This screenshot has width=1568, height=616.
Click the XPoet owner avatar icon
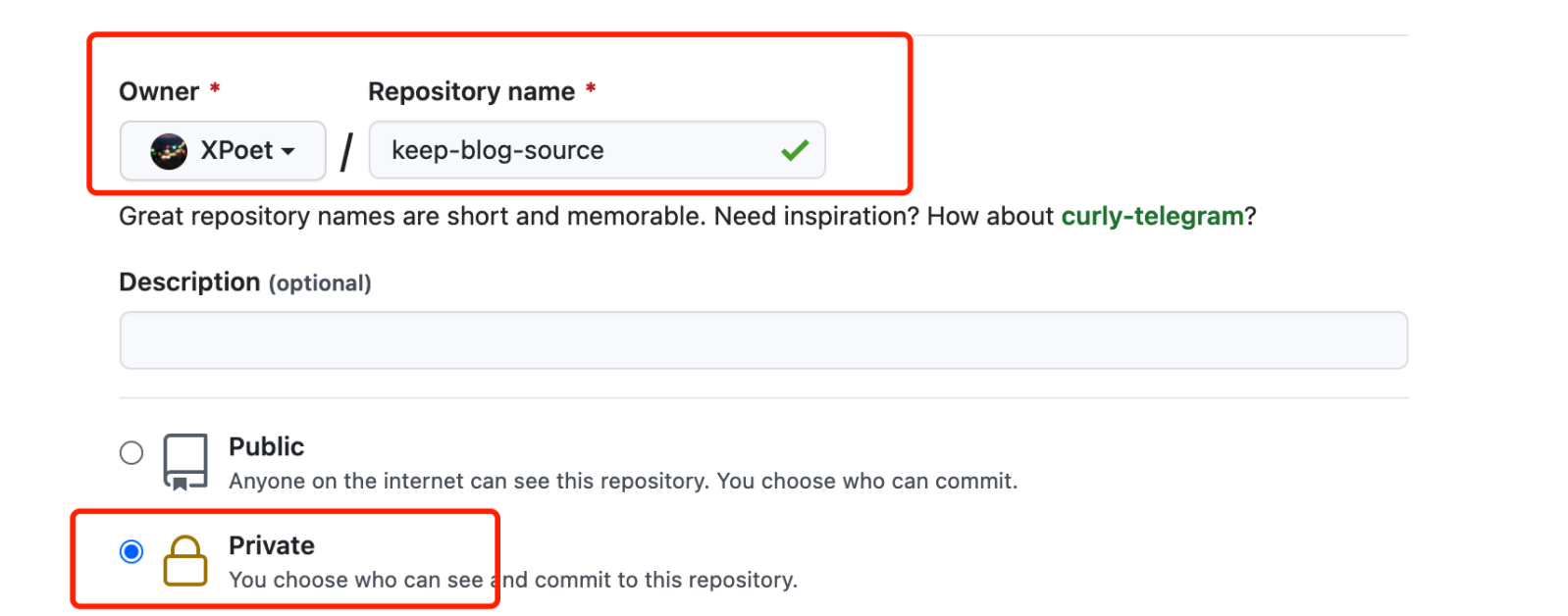(169, 151)
